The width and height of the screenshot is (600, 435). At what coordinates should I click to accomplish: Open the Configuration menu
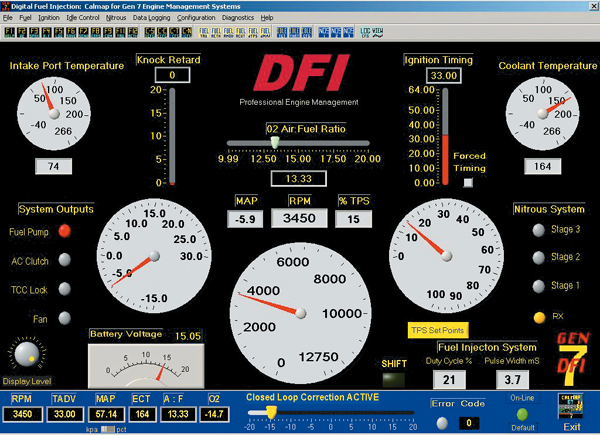coord(196,18)
